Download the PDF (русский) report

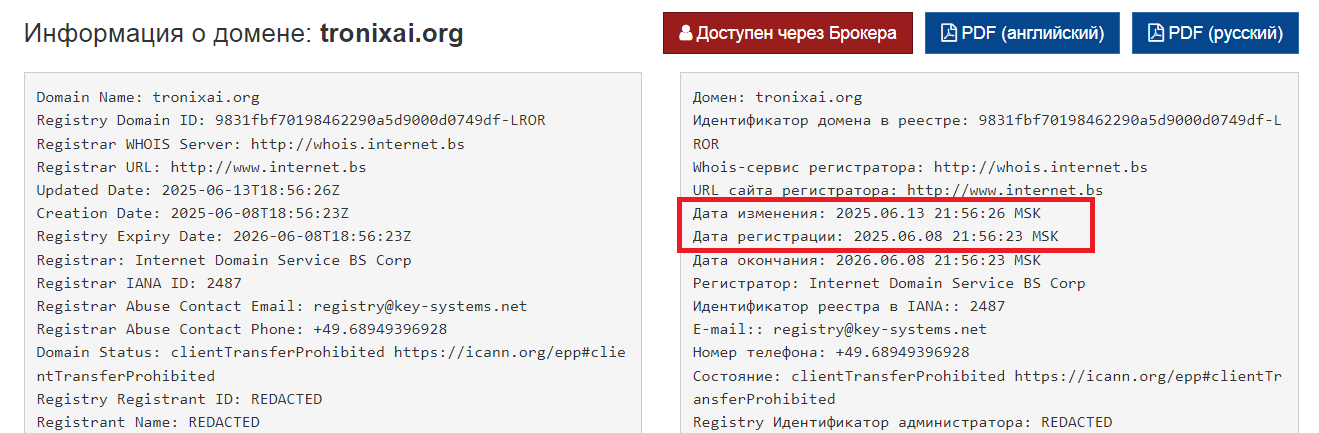pos(1215,33)
